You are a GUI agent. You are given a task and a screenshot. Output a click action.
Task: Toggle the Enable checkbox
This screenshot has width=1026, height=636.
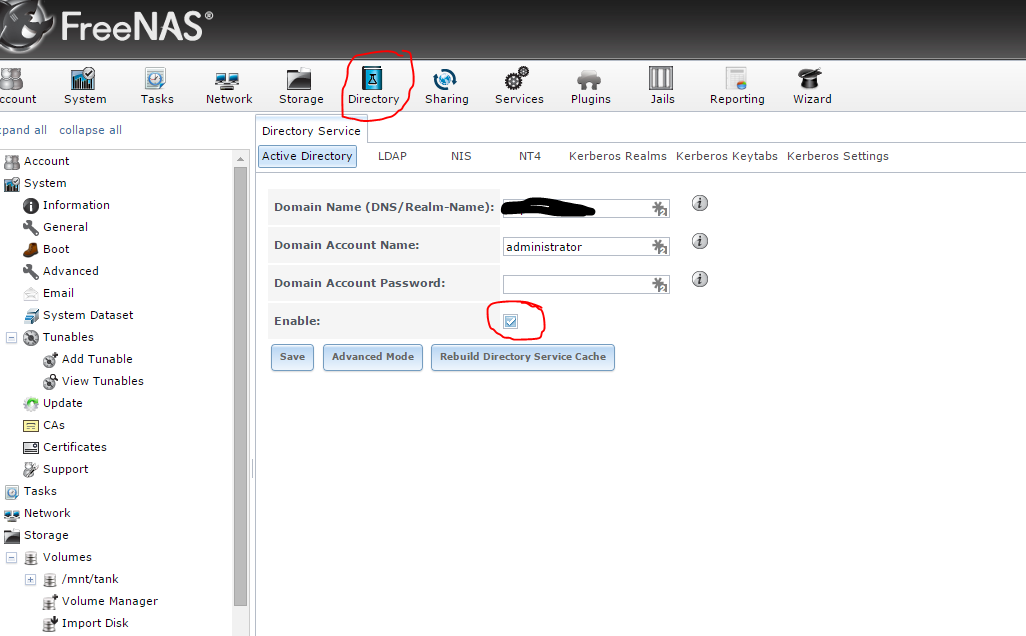point(510,321)
